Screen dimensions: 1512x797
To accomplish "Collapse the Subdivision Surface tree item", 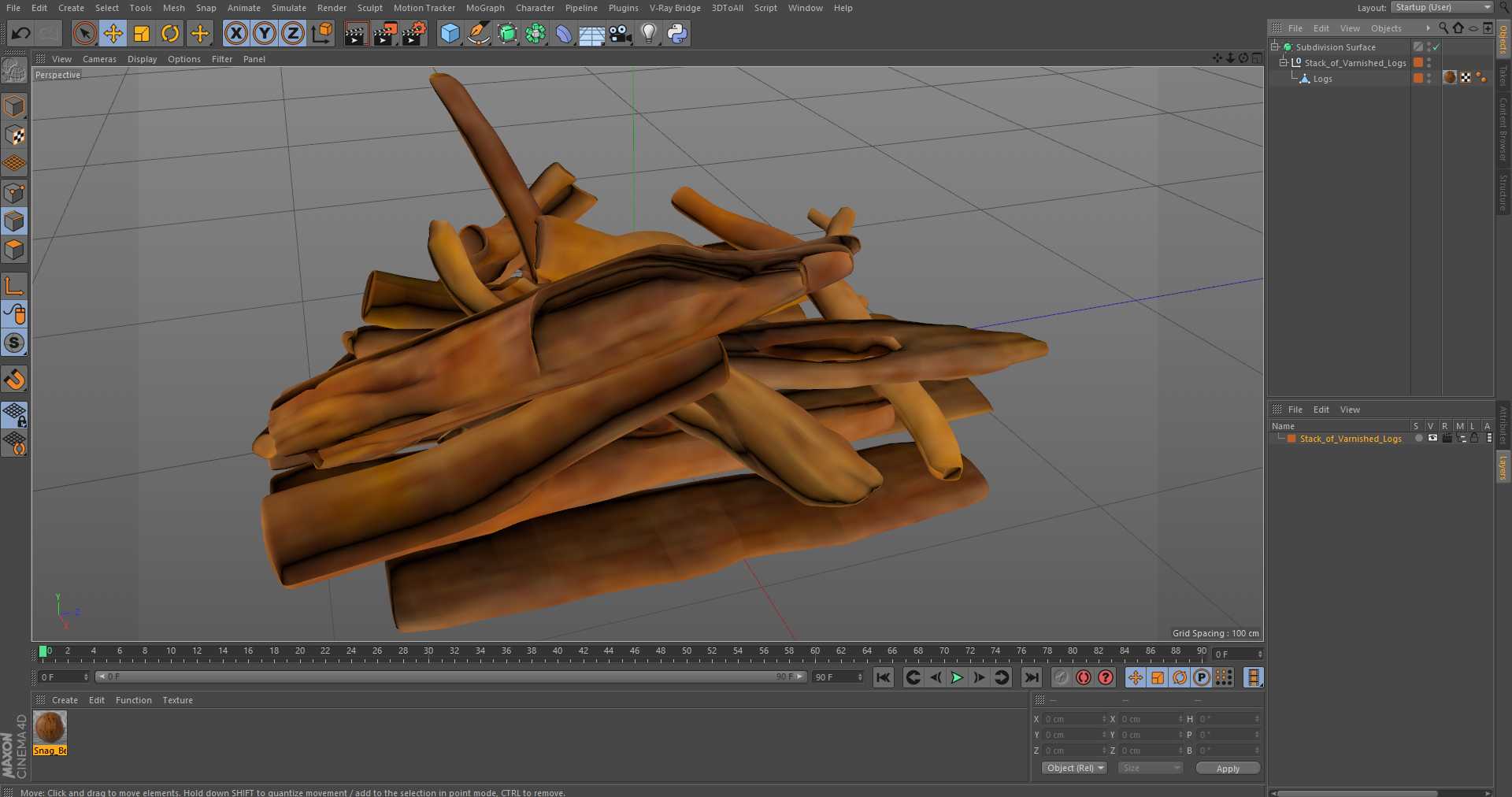I will (x=1274, y=47).
